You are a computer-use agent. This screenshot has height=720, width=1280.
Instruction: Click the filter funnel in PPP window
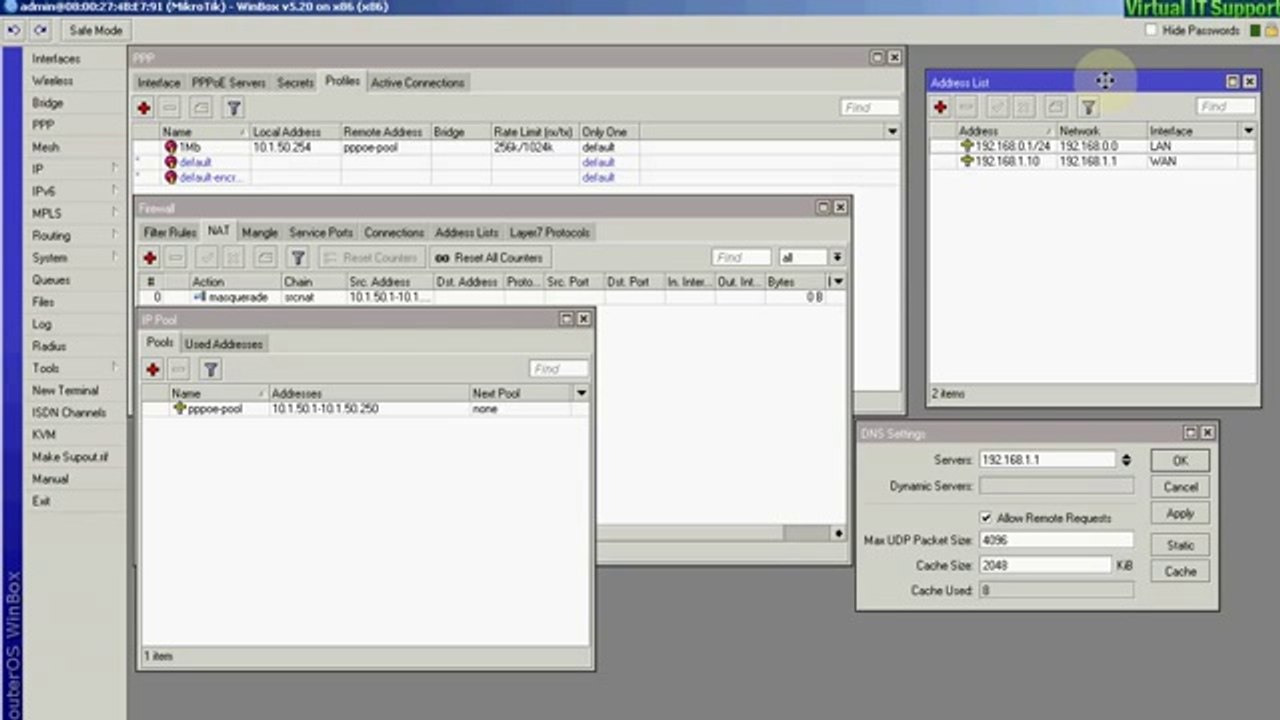(233, 108)
